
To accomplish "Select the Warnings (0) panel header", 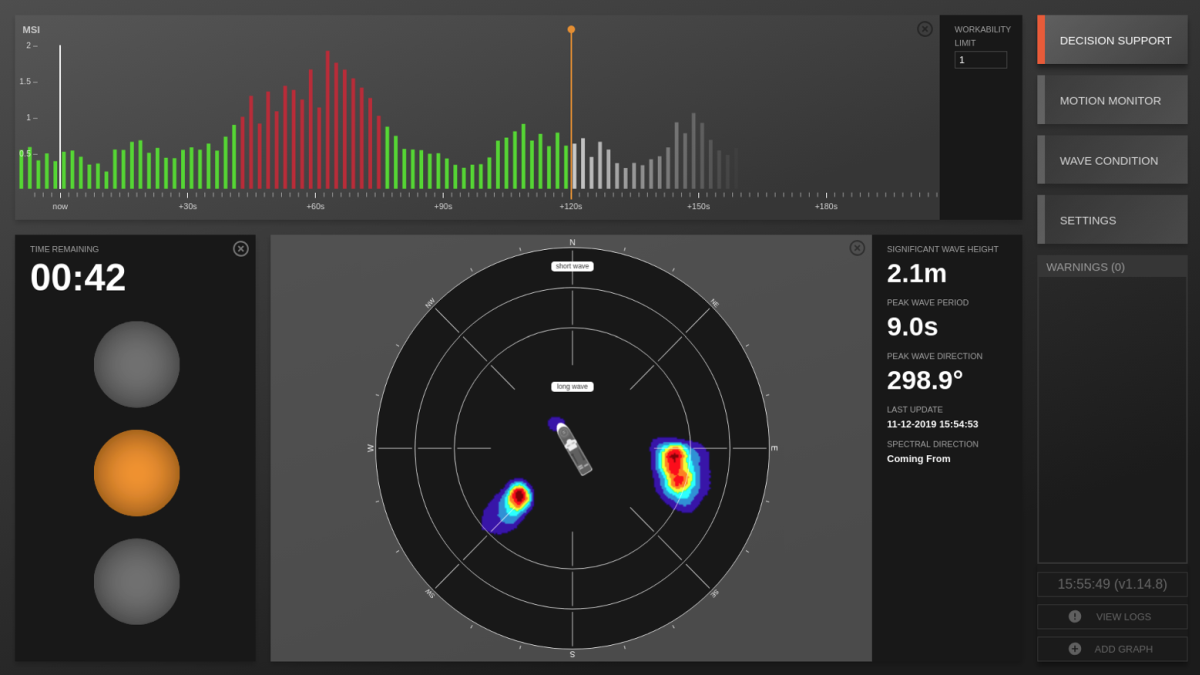I will (1112, 267).
